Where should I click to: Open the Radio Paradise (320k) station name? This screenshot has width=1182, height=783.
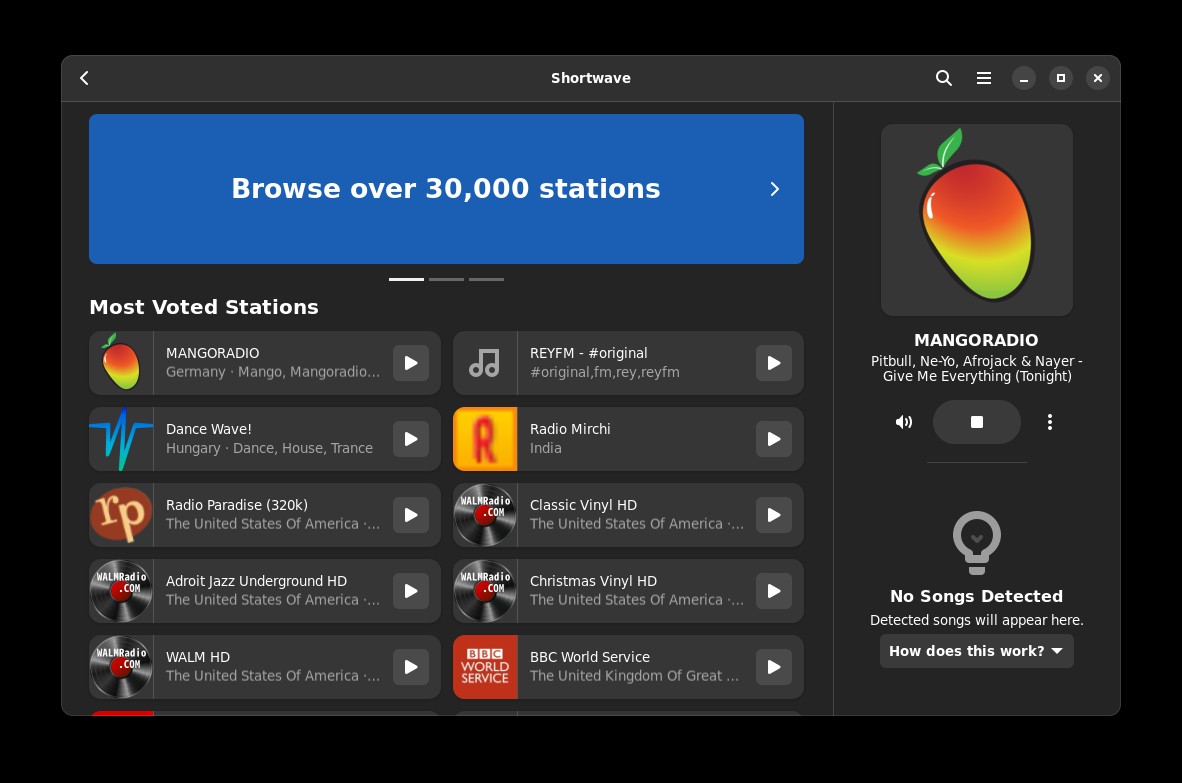click(237, 505)
